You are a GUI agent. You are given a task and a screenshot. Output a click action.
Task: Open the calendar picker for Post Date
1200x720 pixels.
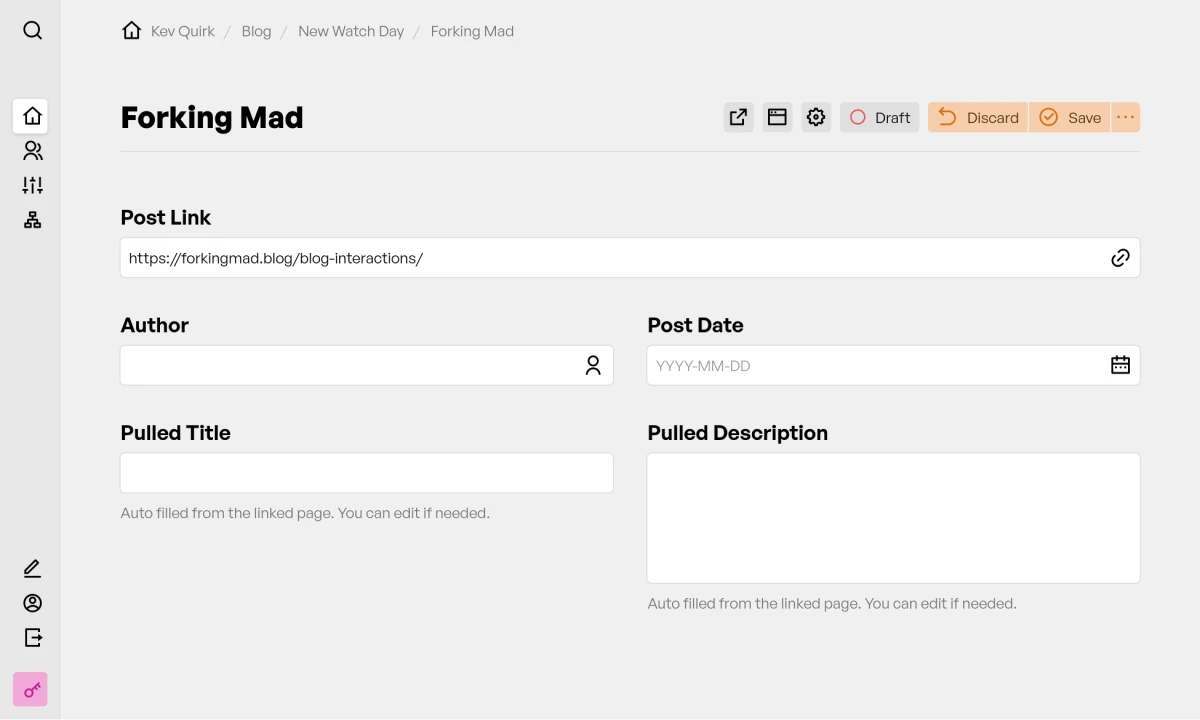pyautogui.click(x=1120, y=365)
